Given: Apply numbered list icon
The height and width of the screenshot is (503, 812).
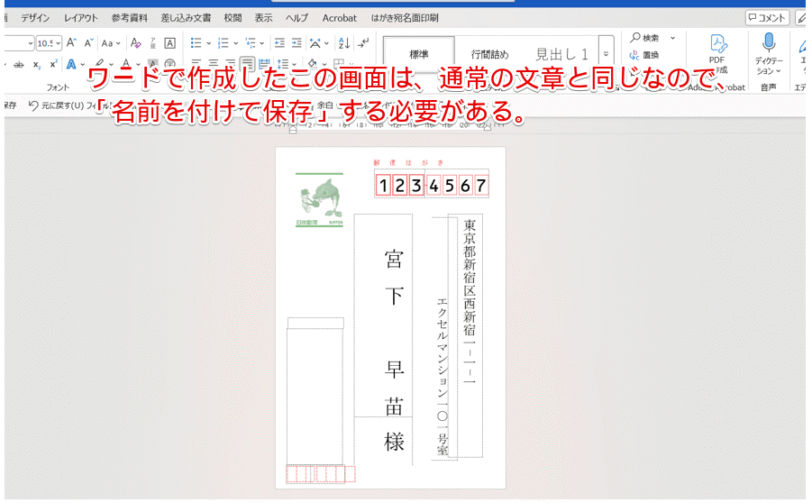Looking at the screenshot, I should (223, 43).
